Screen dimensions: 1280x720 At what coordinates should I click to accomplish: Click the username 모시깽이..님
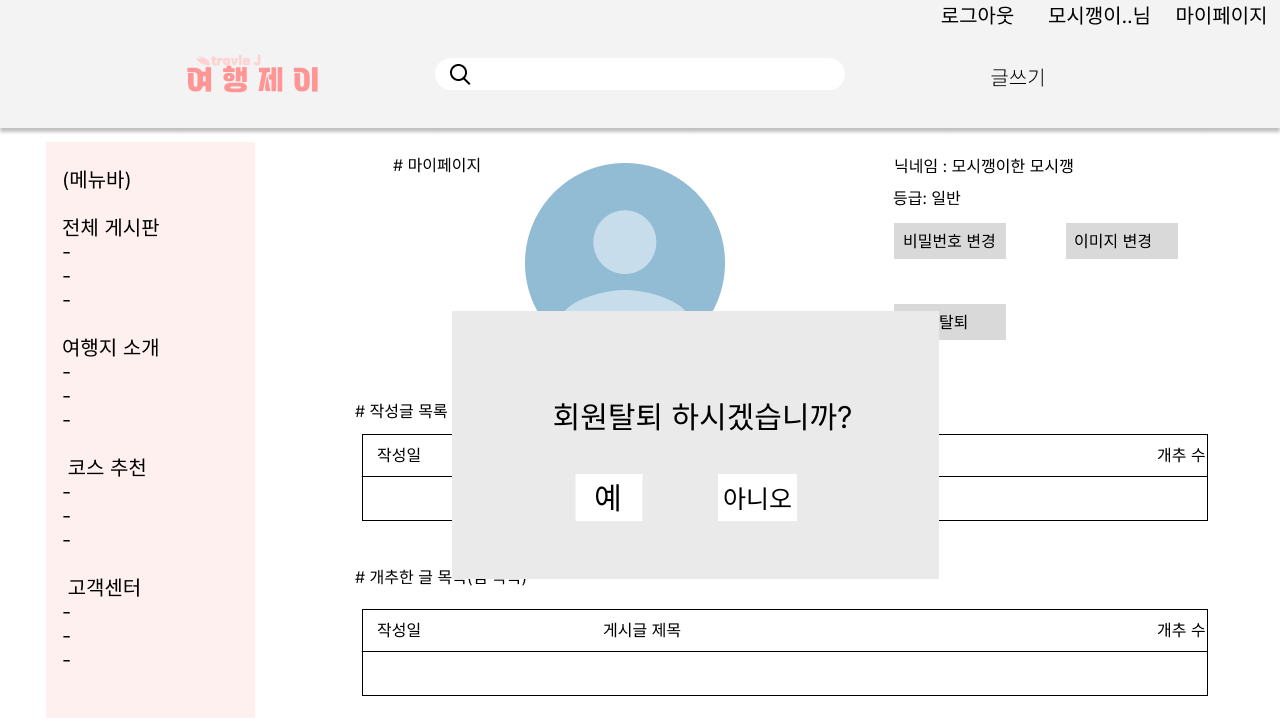coord(1098,15)
